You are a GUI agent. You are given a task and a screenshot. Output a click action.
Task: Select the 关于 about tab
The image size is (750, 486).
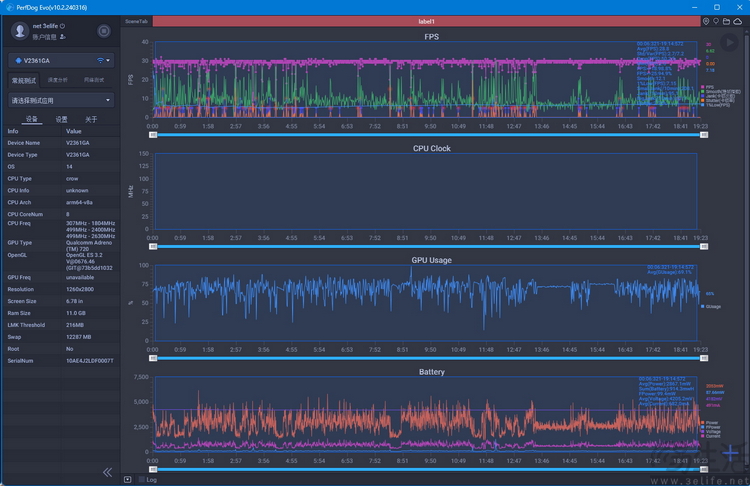pyautogui.click(x=91, y=119)
